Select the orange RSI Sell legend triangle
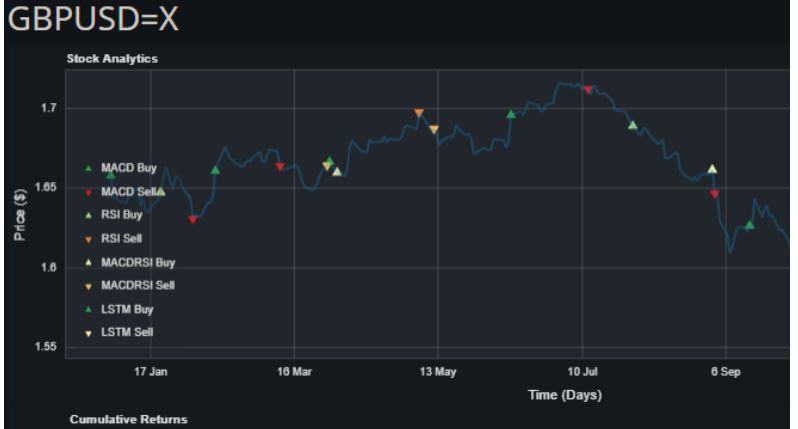 88,239
